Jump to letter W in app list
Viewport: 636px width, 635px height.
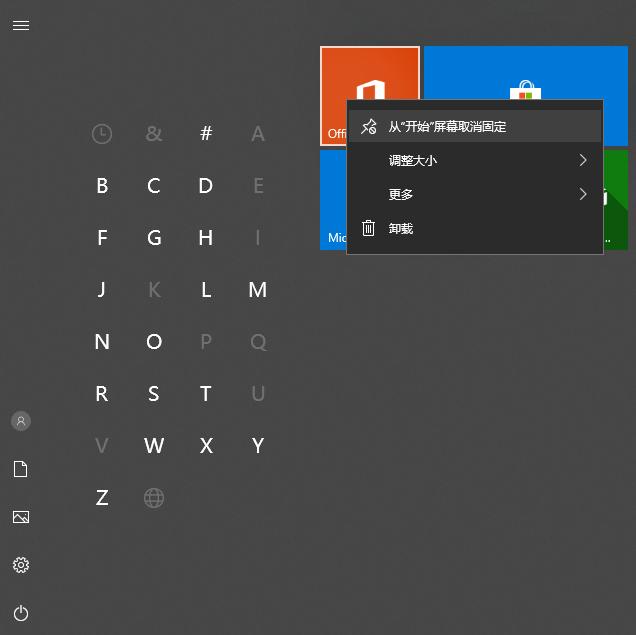pyautogui.click(x=154, y=446)
